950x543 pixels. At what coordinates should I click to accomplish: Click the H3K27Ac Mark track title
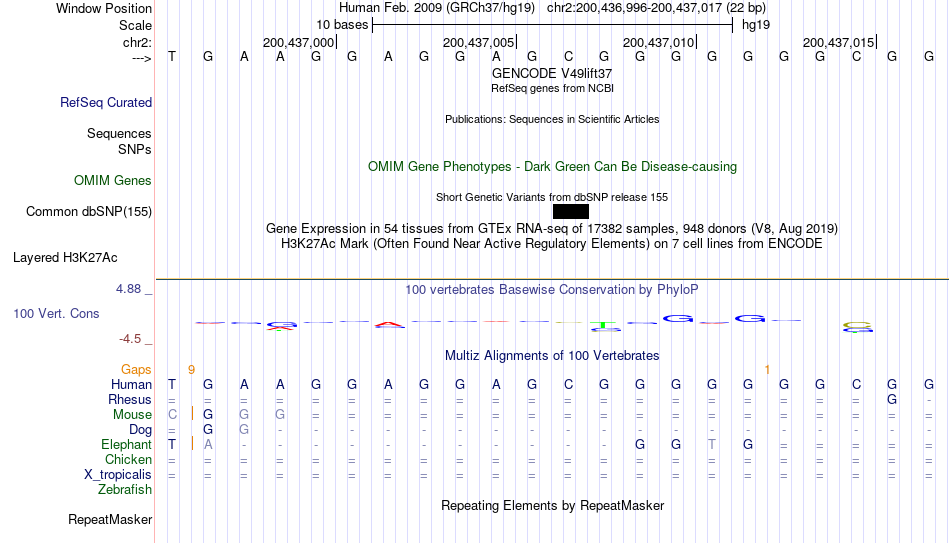552,244
